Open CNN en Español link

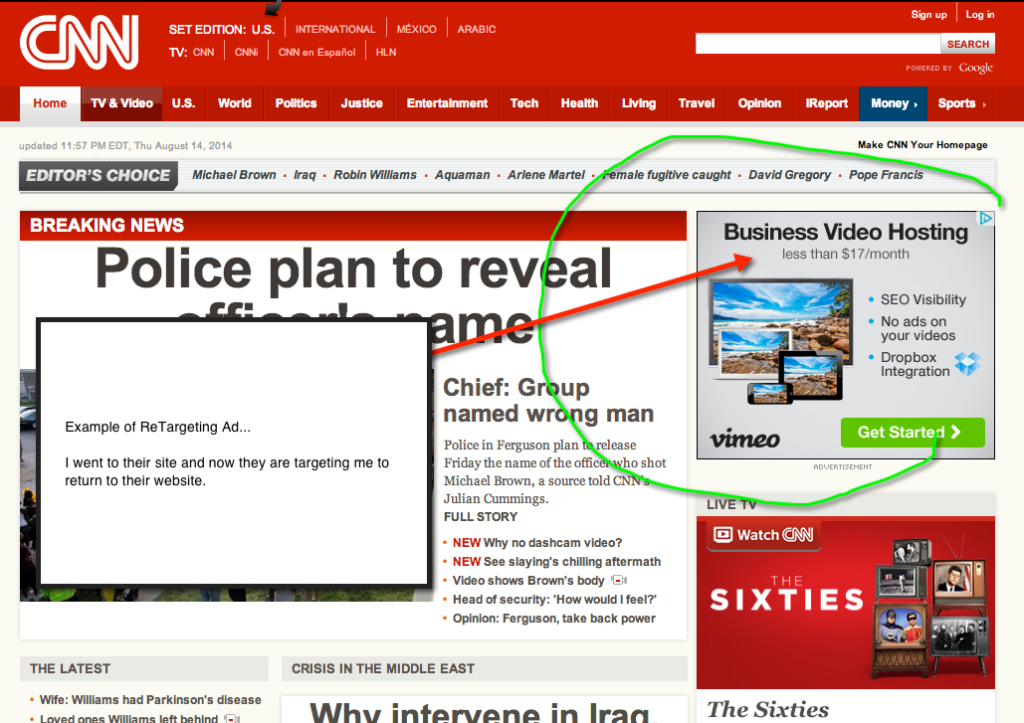pos(317,52)
